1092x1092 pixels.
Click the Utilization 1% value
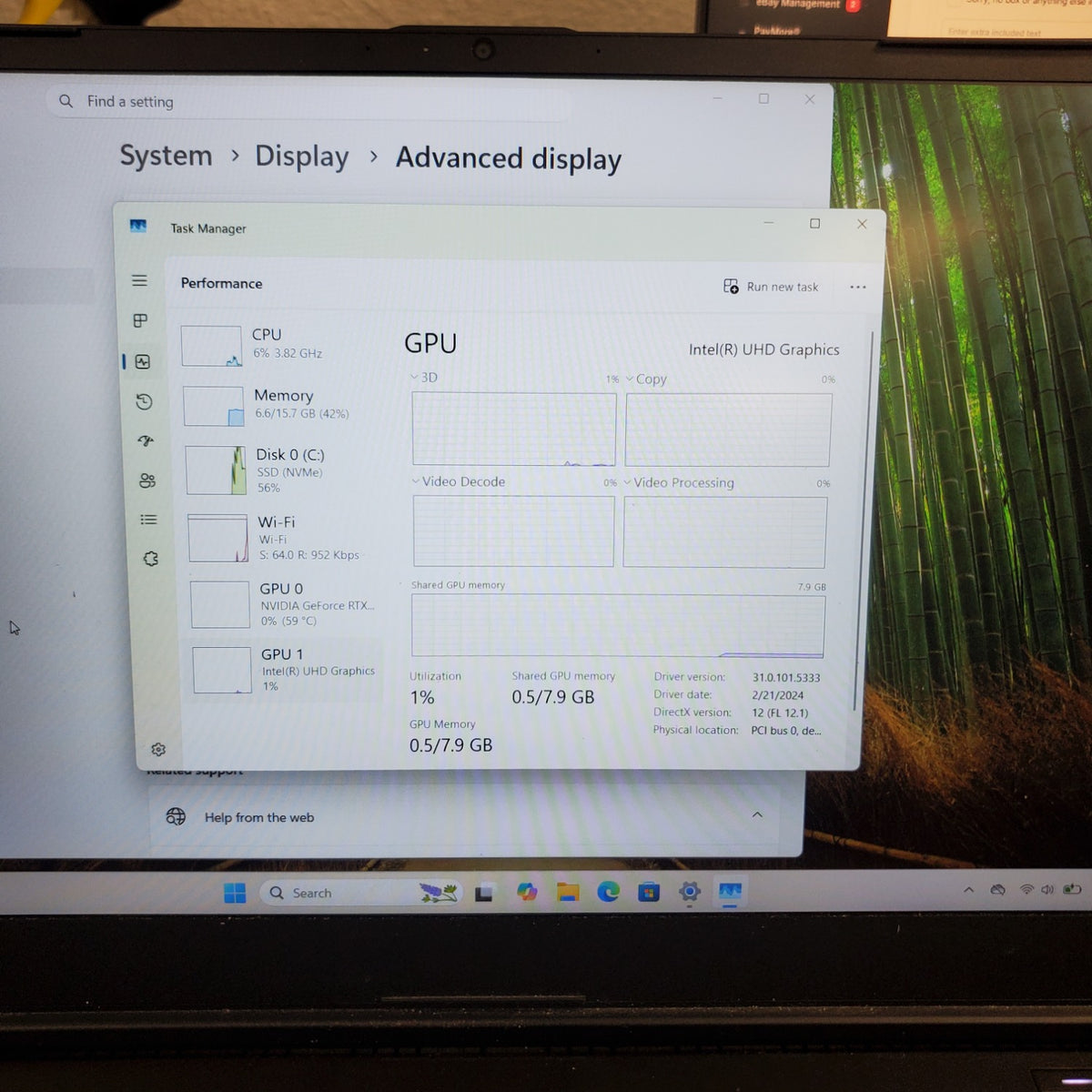422,698
